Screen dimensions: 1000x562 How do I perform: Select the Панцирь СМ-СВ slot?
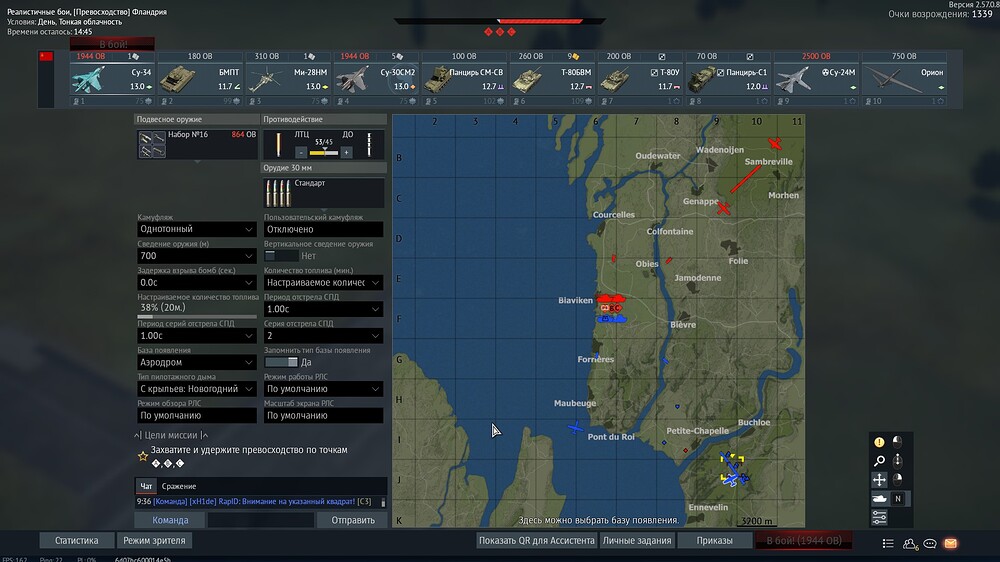click(464, 78)
